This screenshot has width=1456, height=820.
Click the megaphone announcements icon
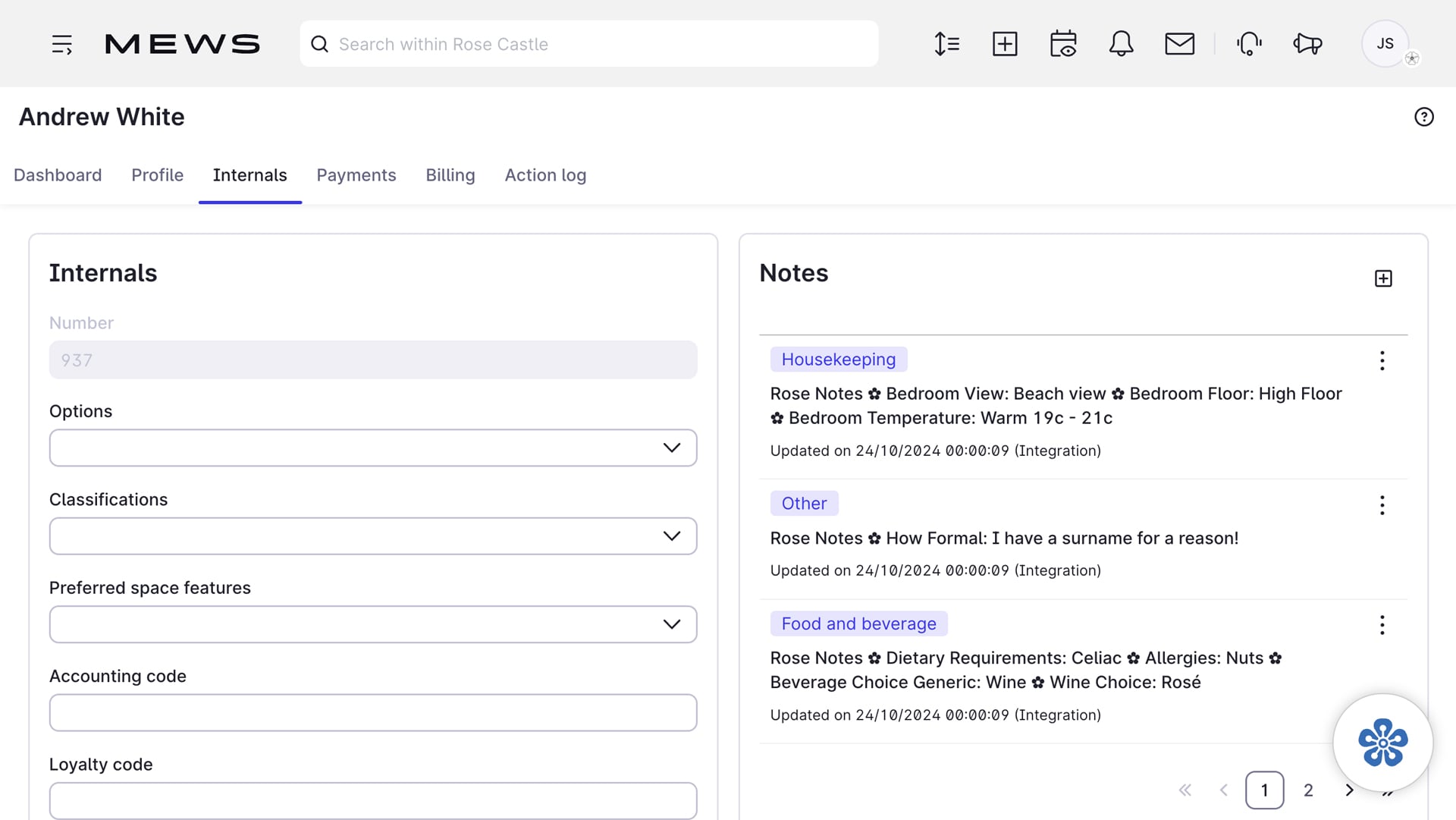(x=1307, y=44)
